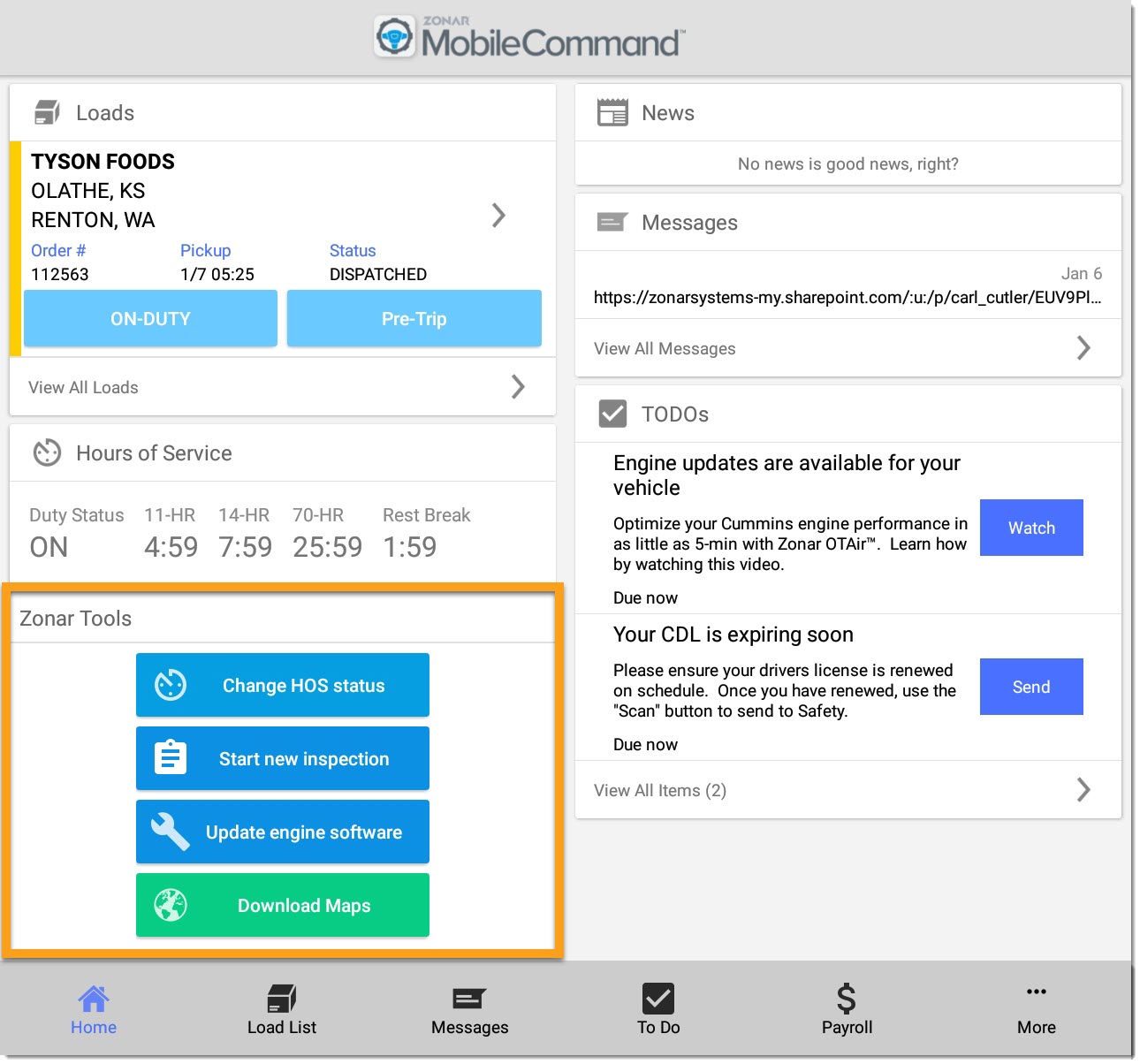1140x1064 pixels.
Task: Tap the Download Maps button label
Action: (x=304, y=906)
